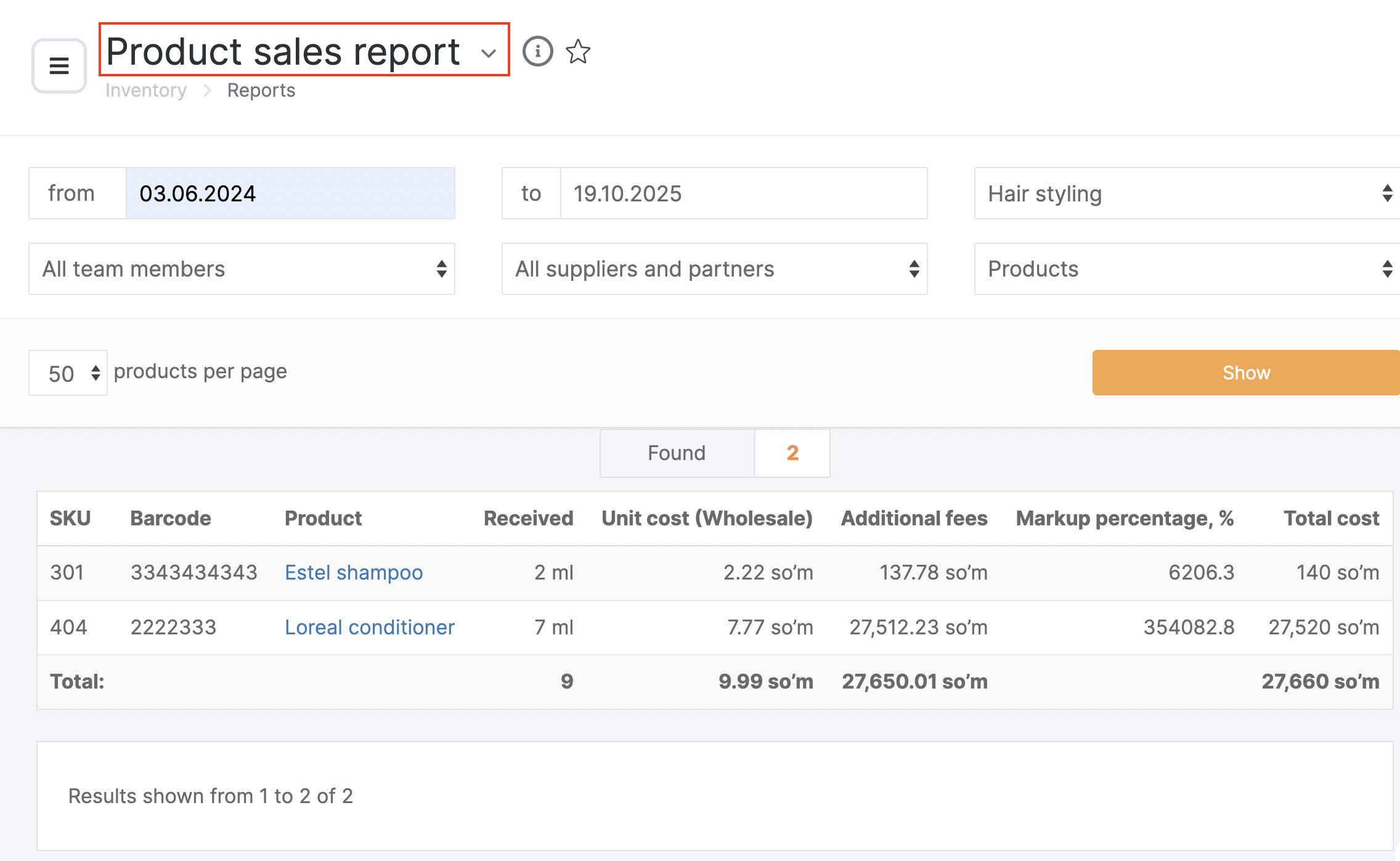
Task: Open the Hair styling category dropdown
Action: (1186, 193)
